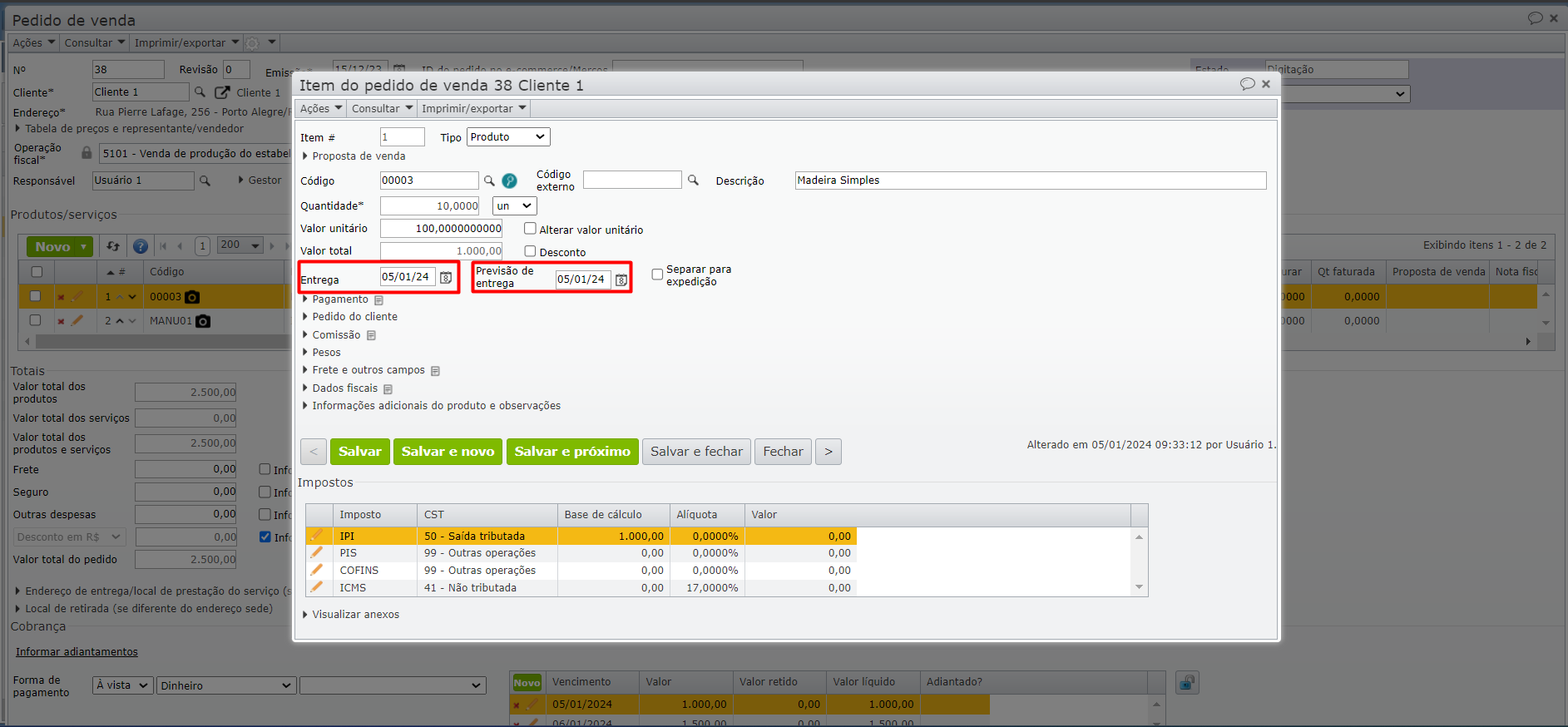Toggle checkbox next to Seguro total field

point(265,492)
